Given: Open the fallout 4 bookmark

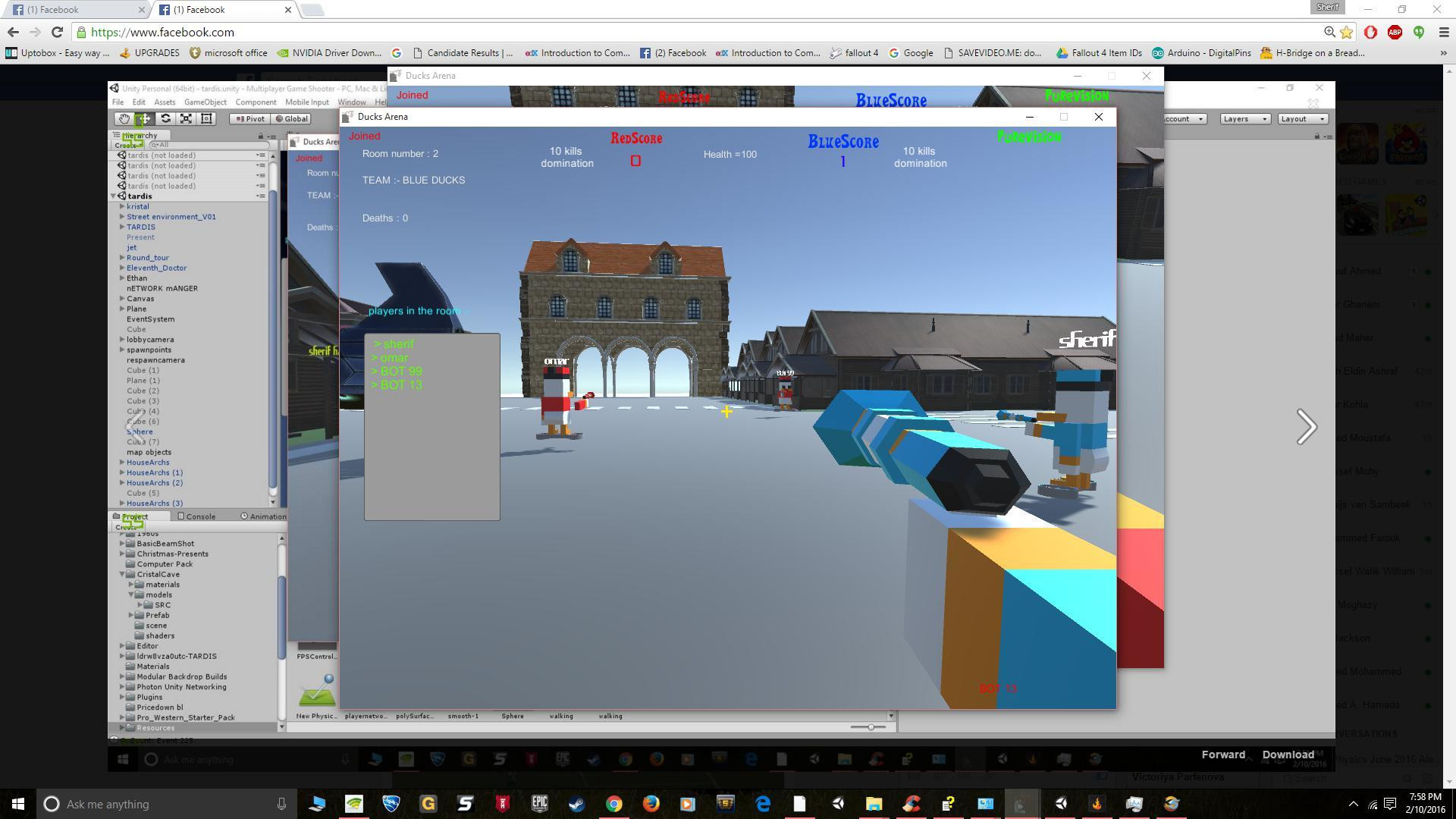Looking at the screenshot, I should click(x=854, y=53).
